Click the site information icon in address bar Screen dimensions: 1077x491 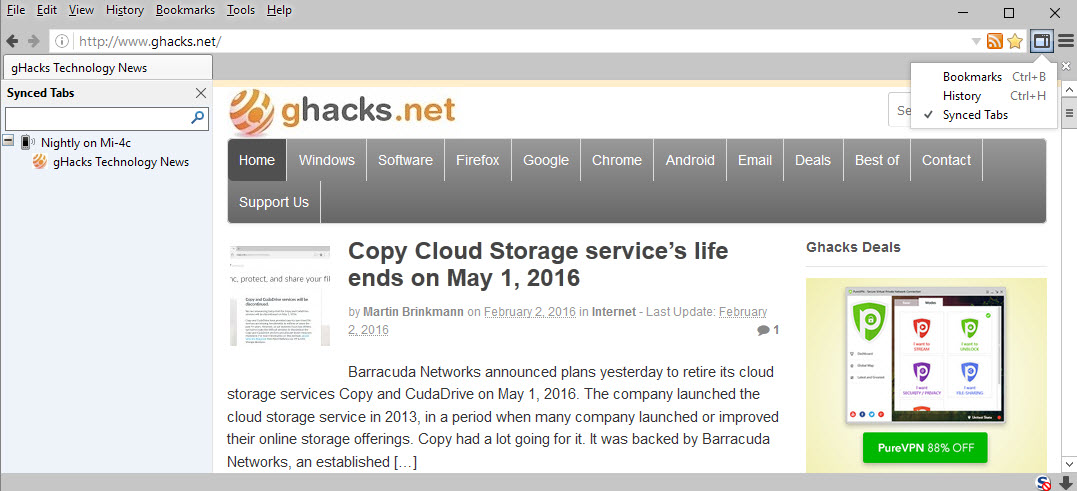pos(62,41)
